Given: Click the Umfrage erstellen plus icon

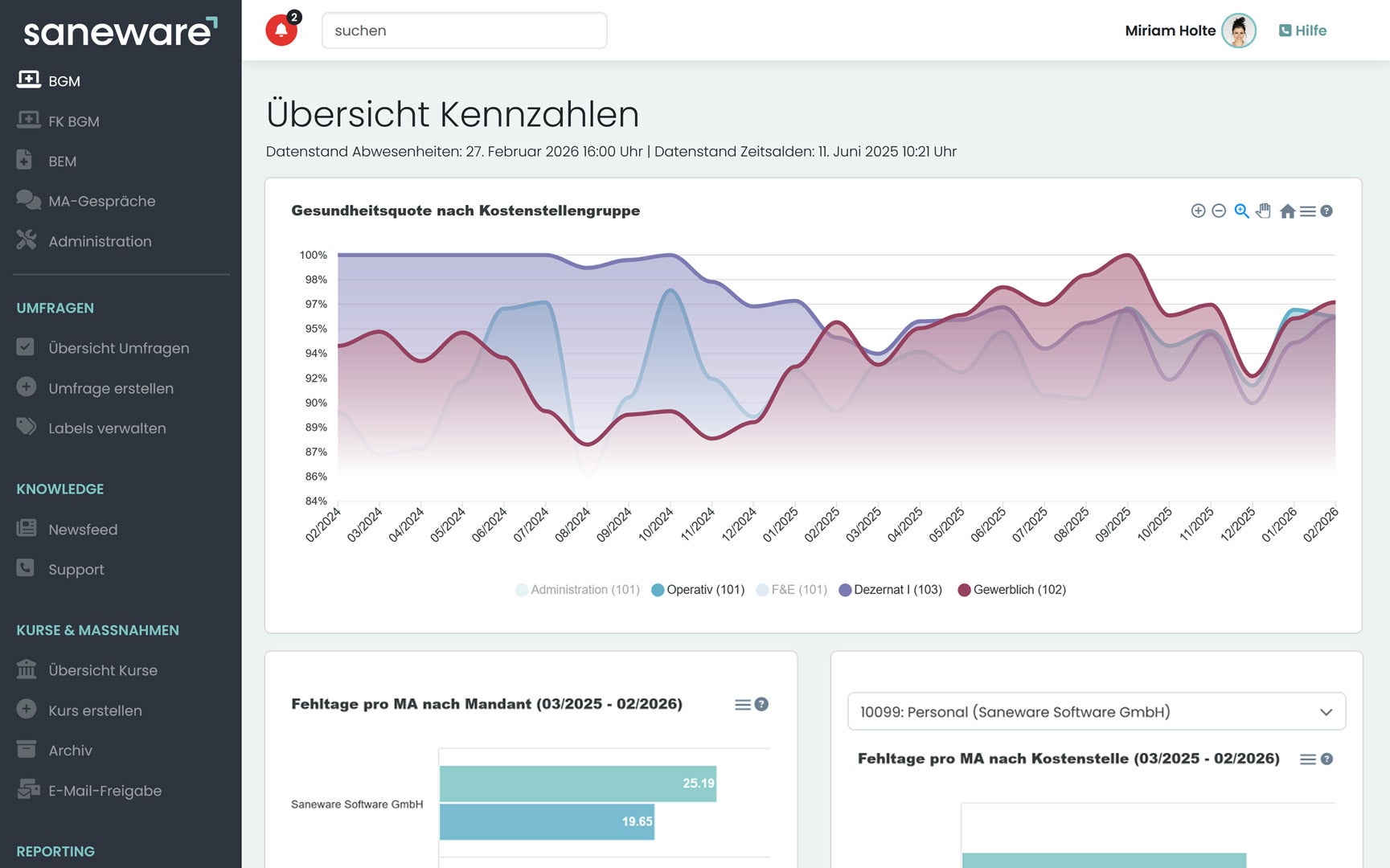Looking at the screenshot, I should pyautogui.click(x=26, y=387).
